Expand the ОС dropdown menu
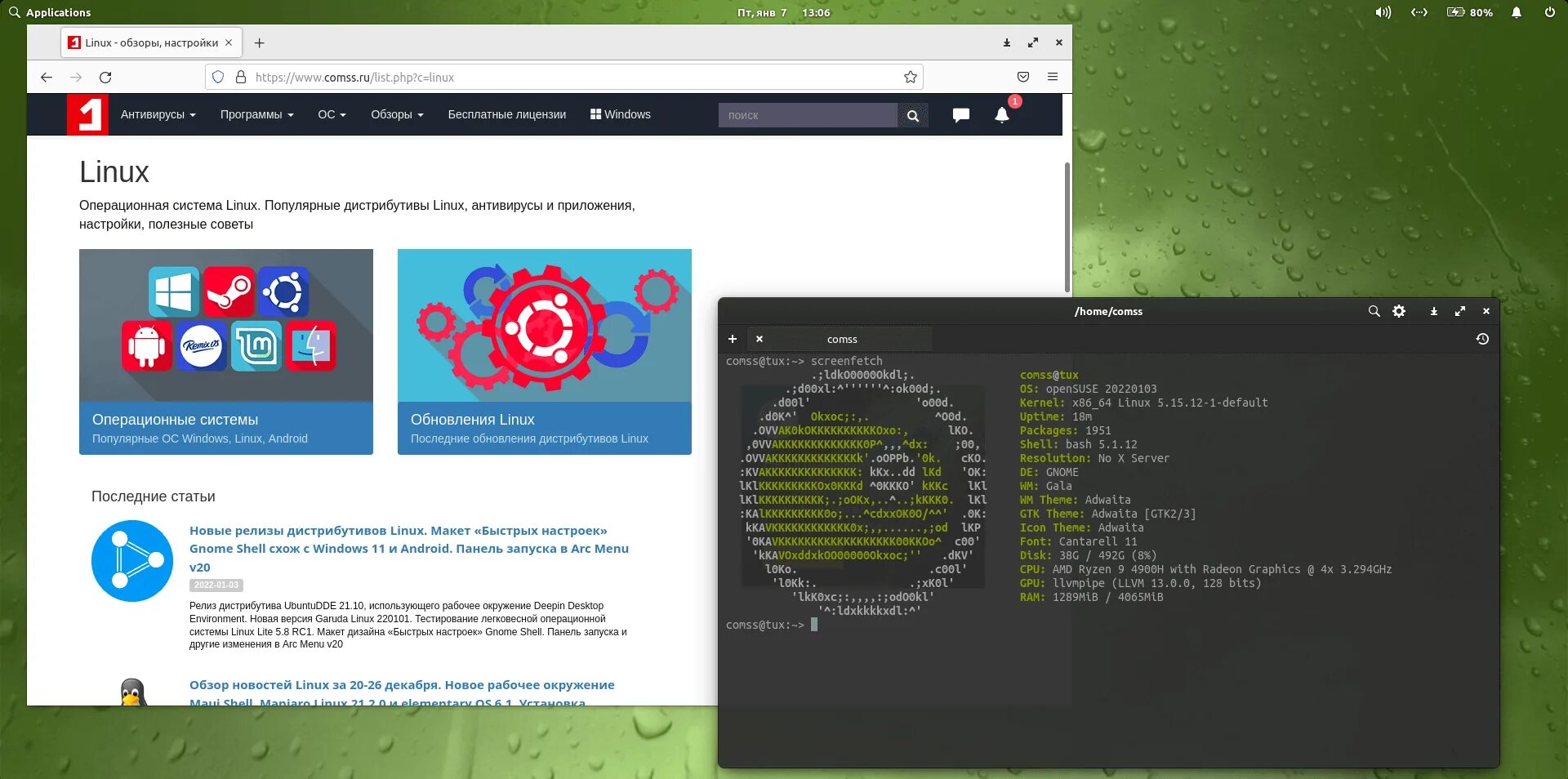Screen dimensions: 1568x779 pos(332,114)
